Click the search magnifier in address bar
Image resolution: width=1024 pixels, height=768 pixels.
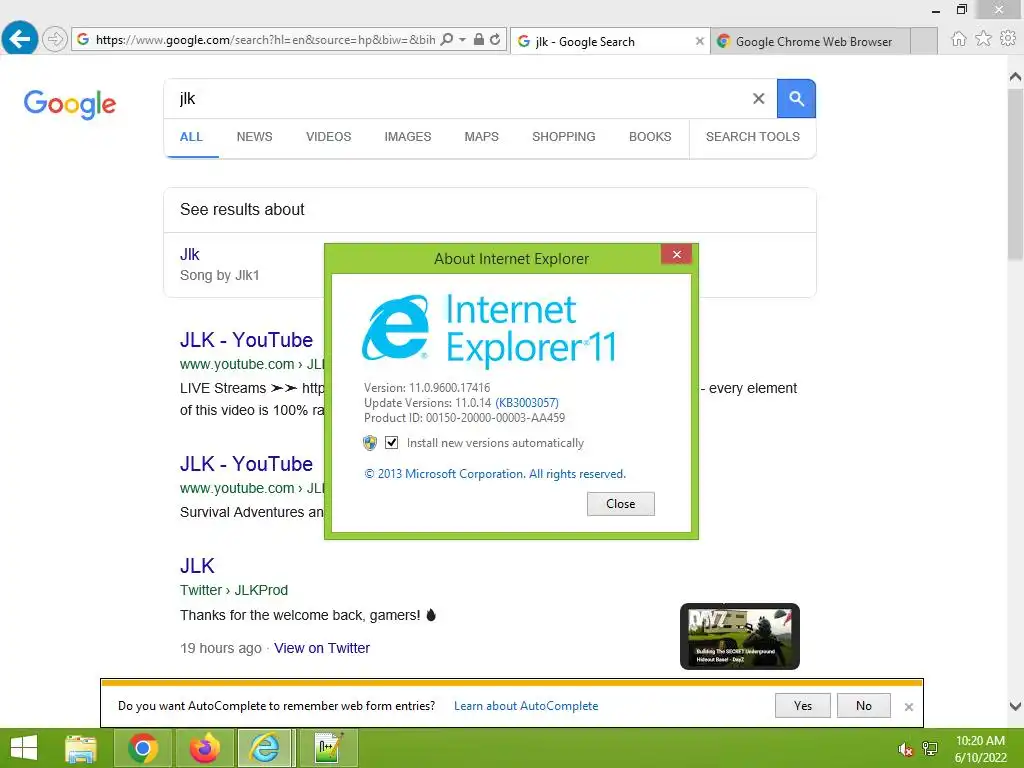pyautogui.click(x=447, y=39)
